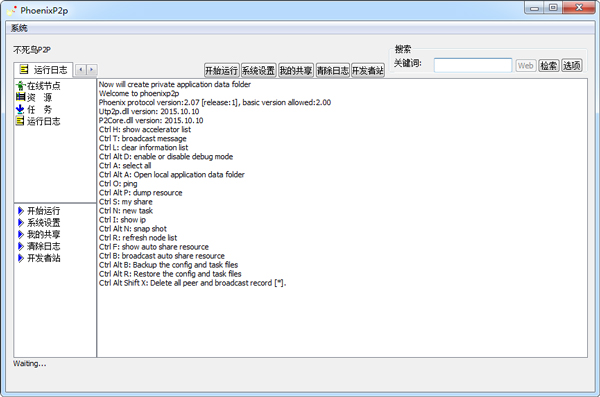The height and width of the screenshot is (397, 600).
Task: Select log line 'Welcome to phoenixp2p'
Action: coord(139,93)
